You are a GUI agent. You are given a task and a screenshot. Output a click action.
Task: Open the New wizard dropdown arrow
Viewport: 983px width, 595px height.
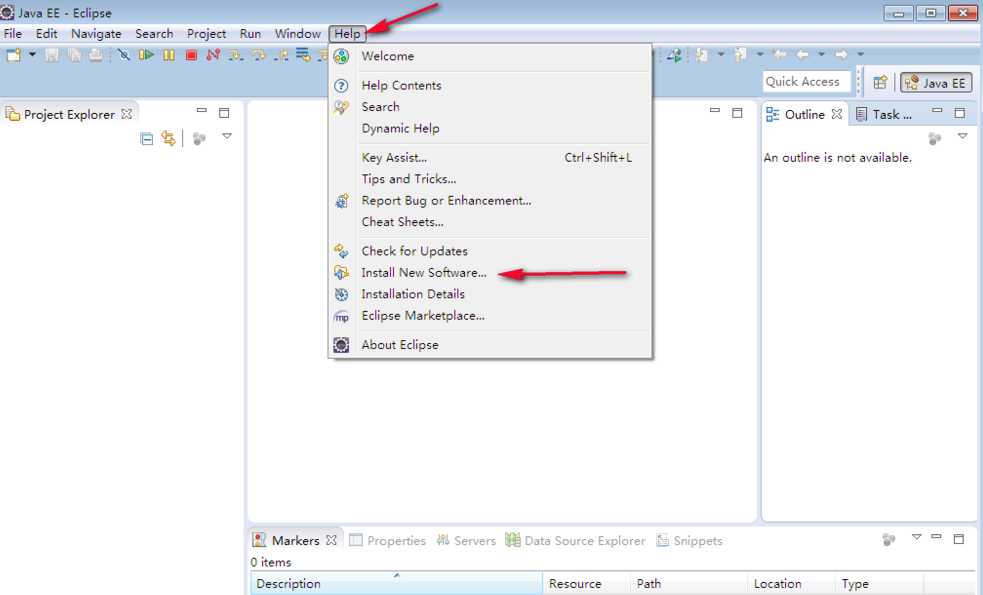[x=32, y=55]
